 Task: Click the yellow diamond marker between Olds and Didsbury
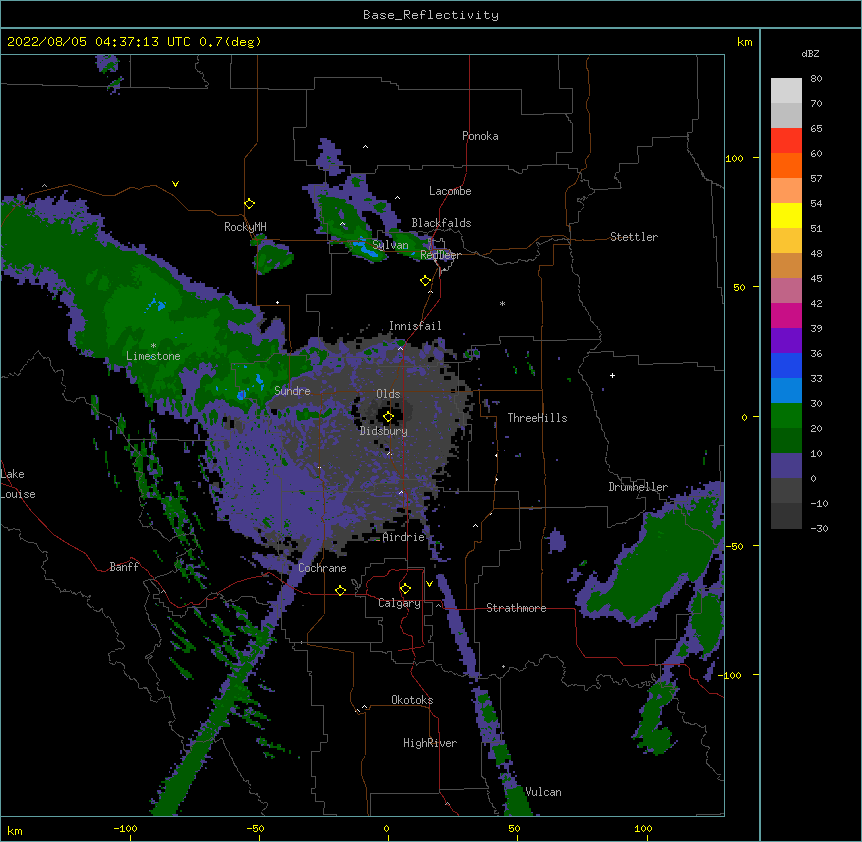pyautogui.click(x=388, y=417)
